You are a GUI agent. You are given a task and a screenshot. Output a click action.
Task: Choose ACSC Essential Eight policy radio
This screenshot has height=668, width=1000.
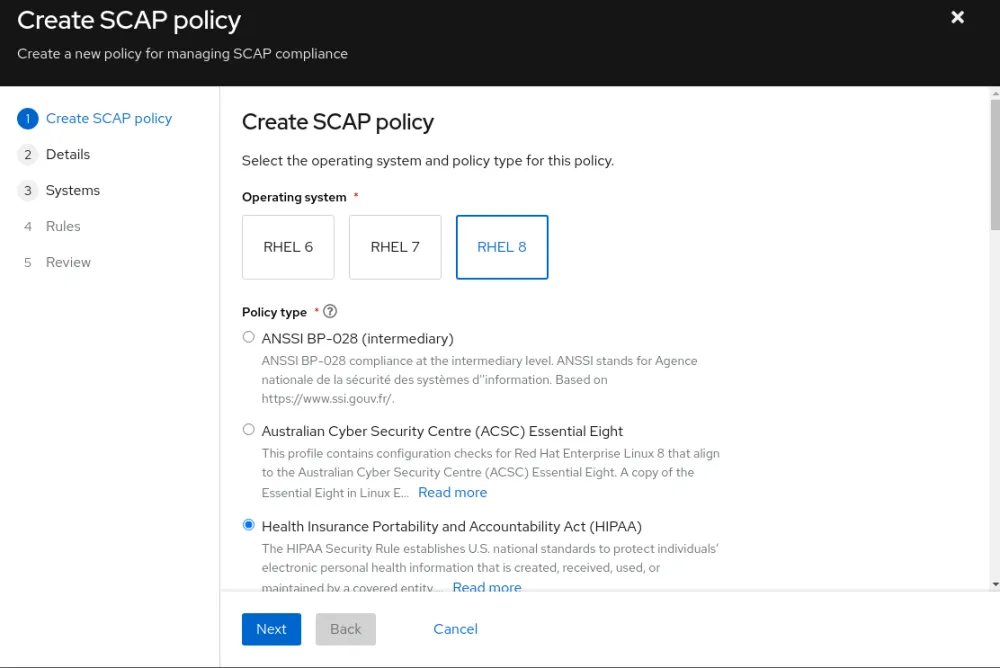(x=249, y=430)
